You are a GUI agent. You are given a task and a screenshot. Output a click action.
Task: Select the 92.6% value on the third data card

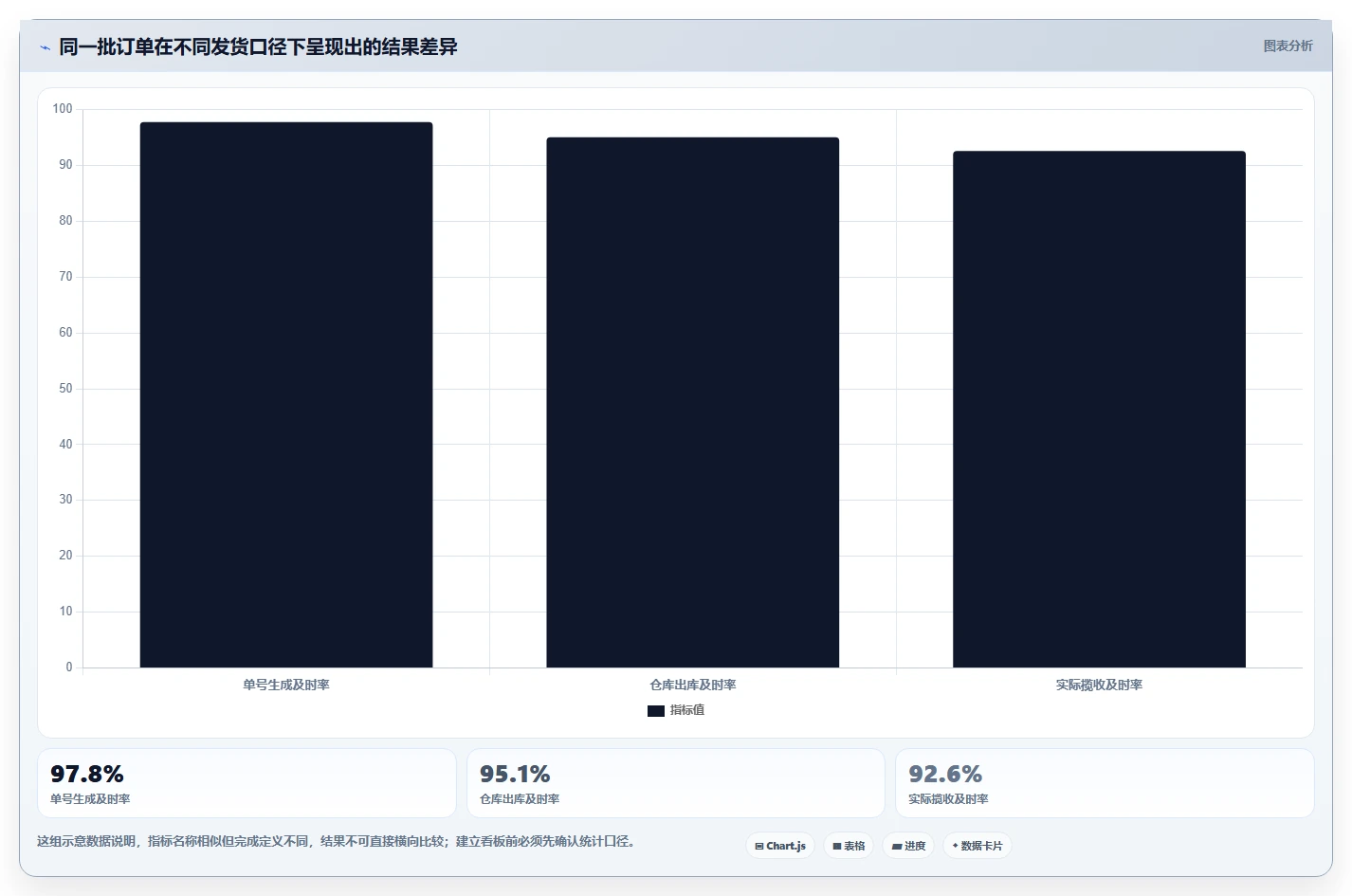(x=945, y=774)
